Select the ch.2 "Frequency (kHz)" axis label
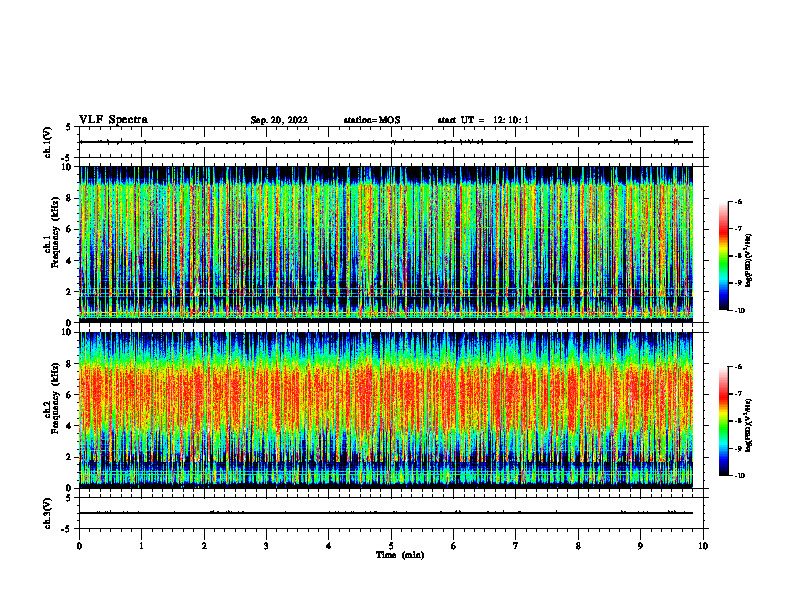 coord(55,397)
